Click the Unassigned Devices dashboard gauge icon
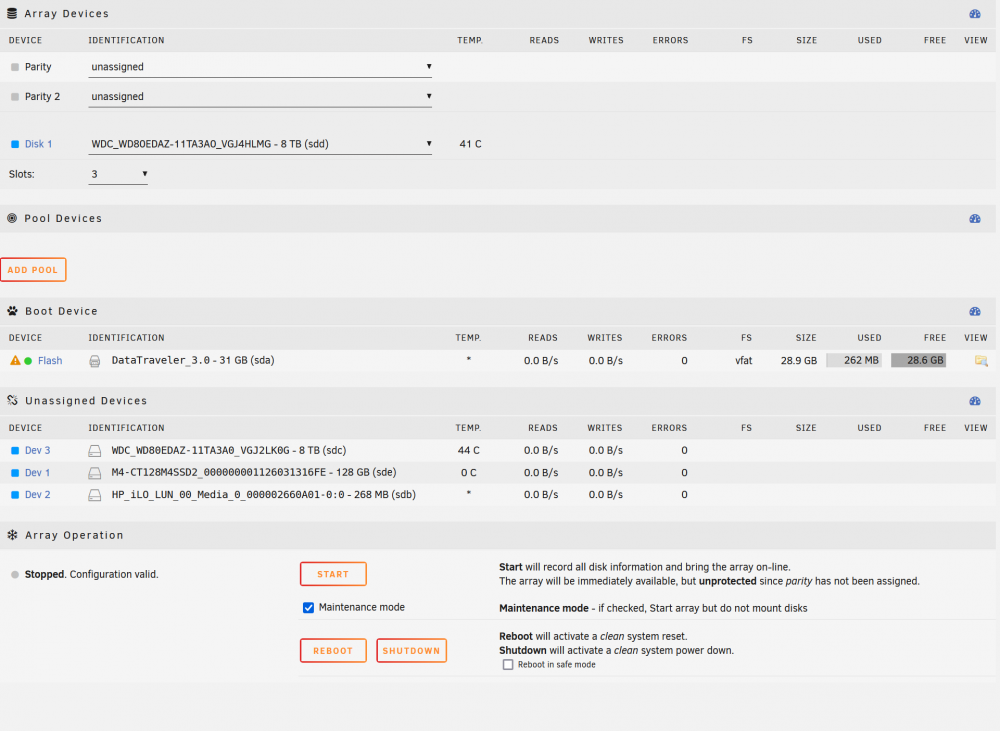This screenshot has width=1000, height=731. pyautogui.click(x=974, y=401)
